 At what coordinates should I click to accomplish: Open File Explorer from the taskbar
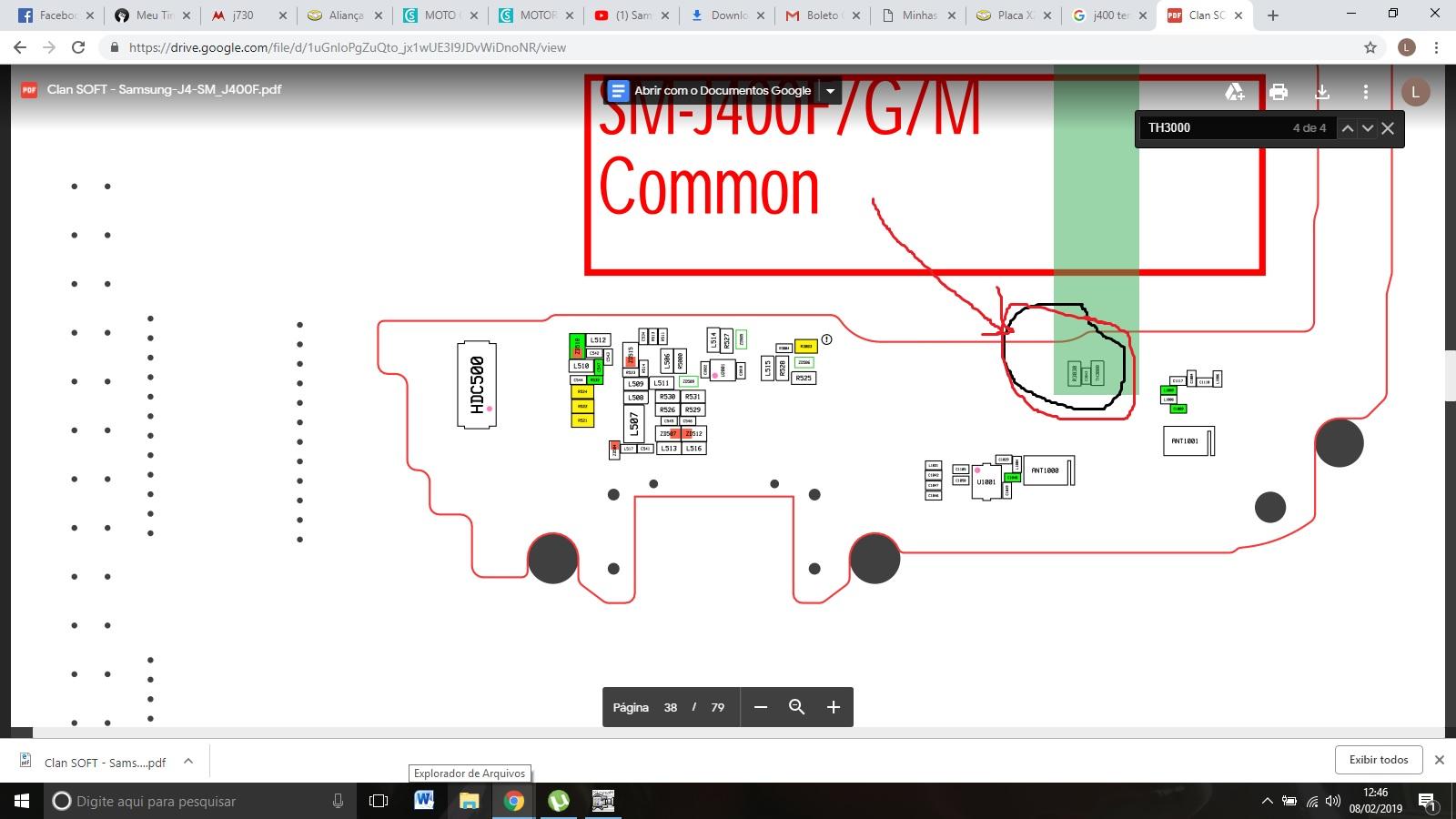469,801
